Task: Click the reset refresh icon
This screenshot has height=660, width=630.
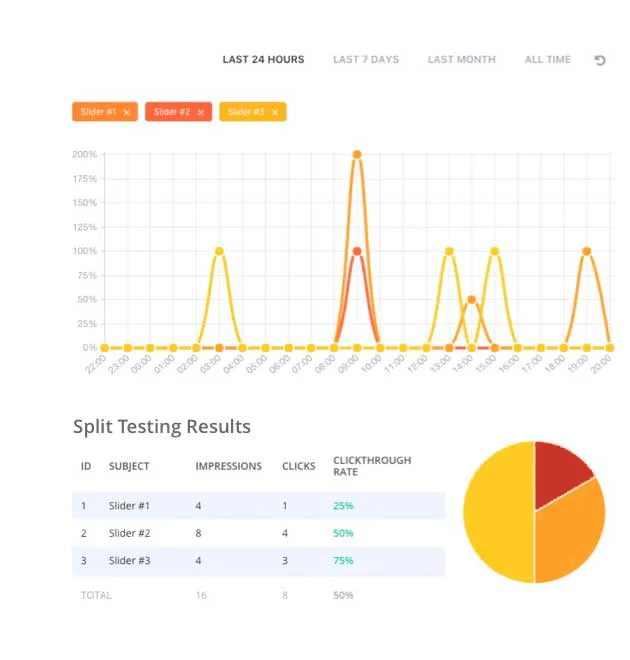Action: click(x=600, y=60)
